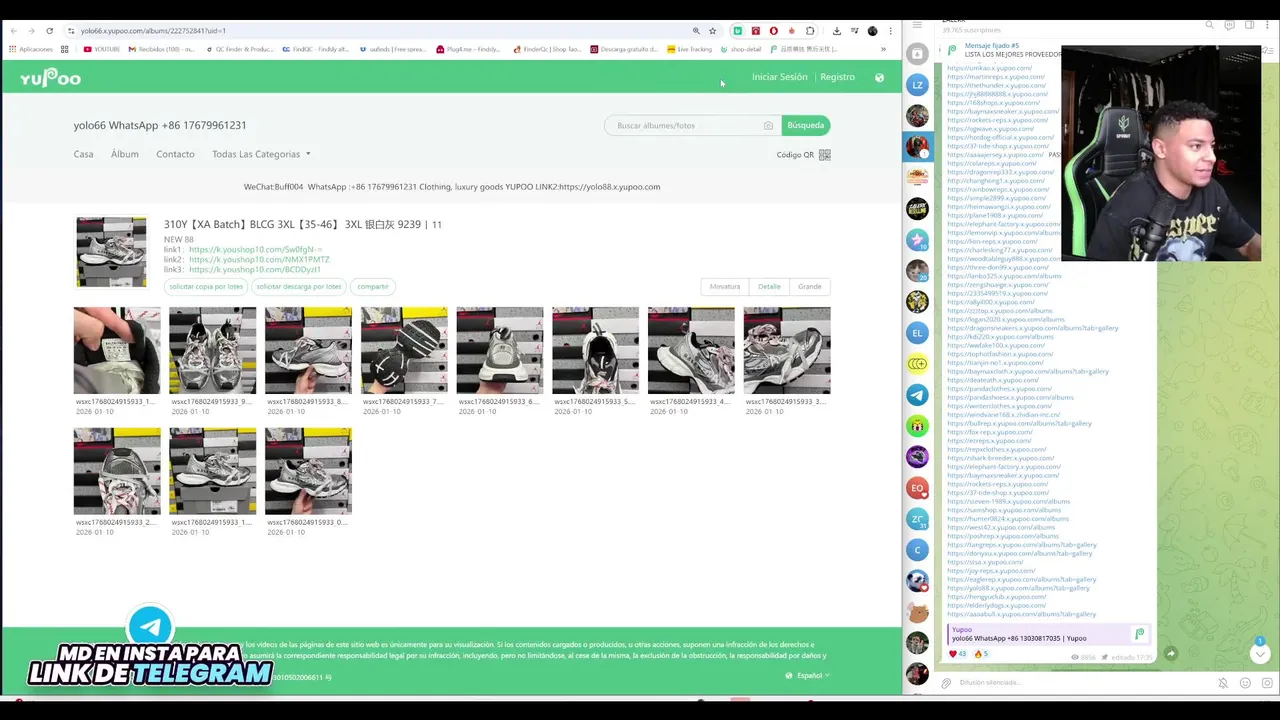
Task: Open Aplicaciones bookmark item
Action: (31, 49)
